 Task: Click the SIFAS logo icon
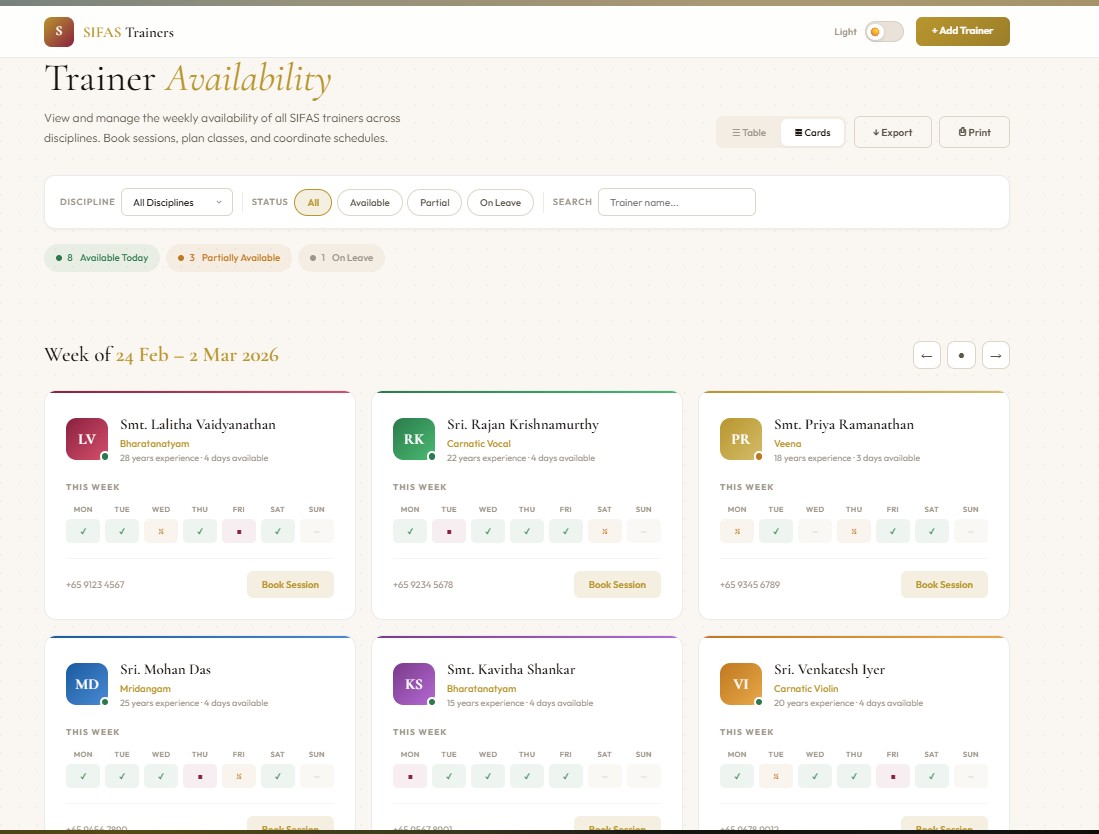(x=59, y=31)
